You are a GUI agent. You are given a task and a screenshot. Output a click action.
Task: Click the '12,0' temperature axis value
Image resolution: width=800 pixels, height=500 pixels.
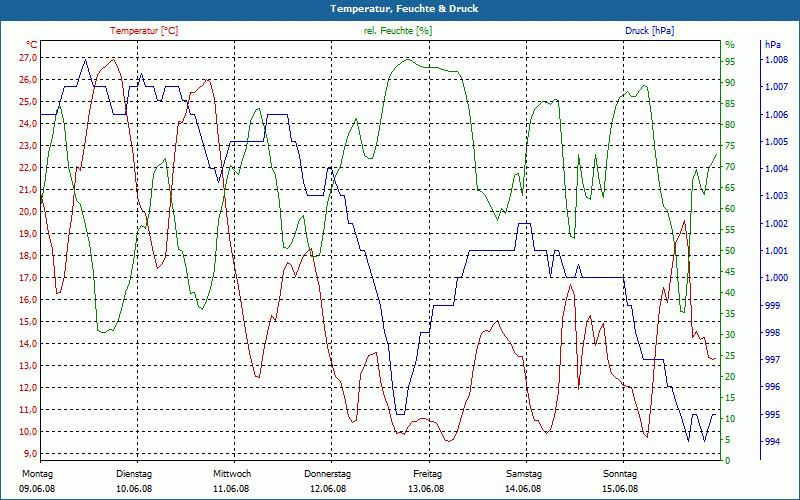(28, 388)
